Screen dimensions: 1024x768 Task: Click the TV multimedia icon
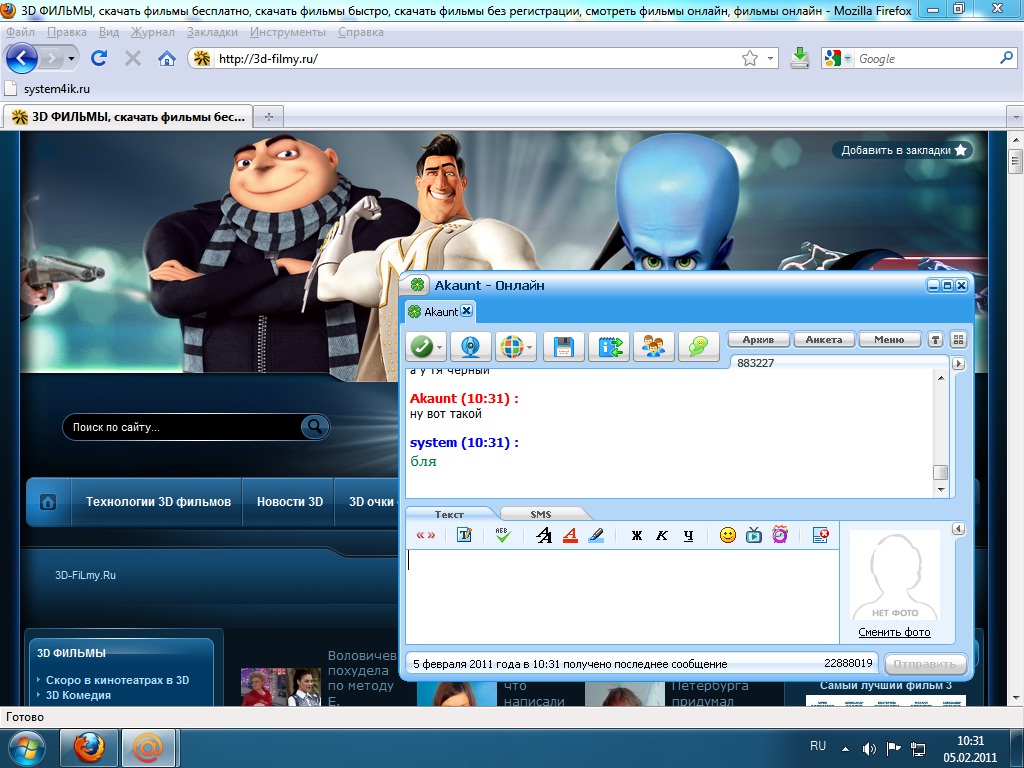[754, 536]
